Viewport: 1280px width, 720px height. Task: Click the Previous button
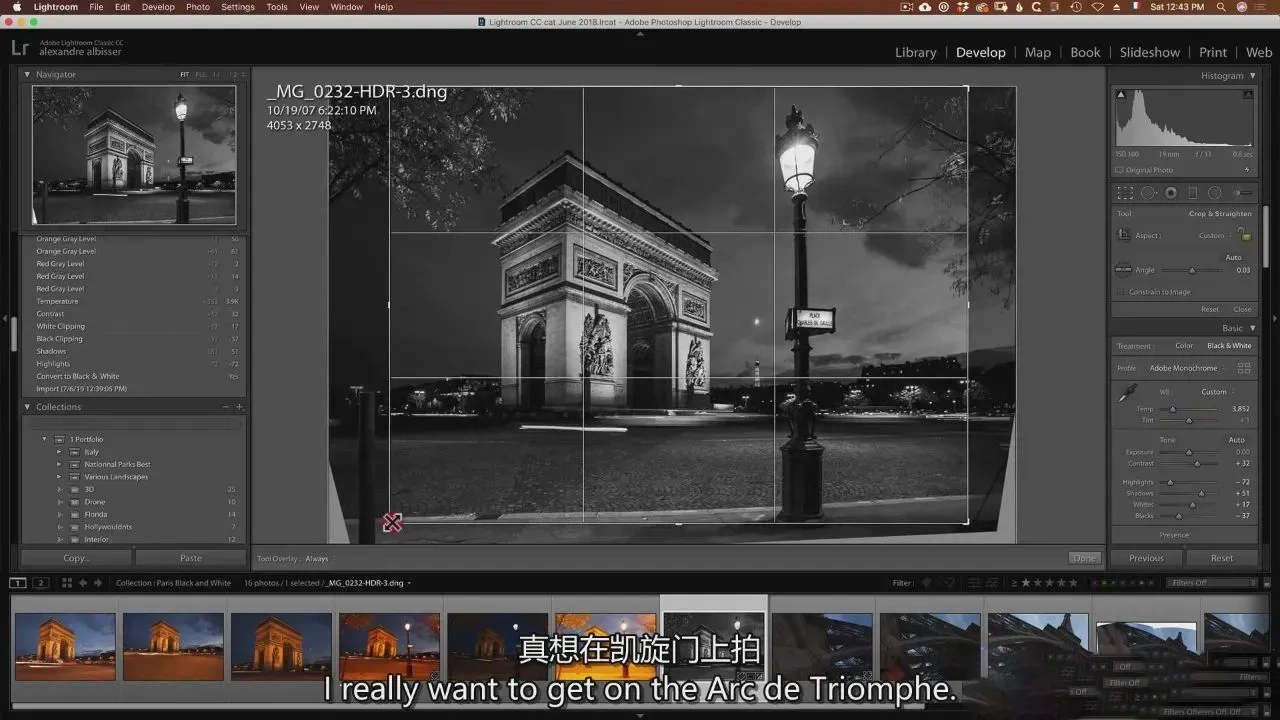tap(1146, 558)
